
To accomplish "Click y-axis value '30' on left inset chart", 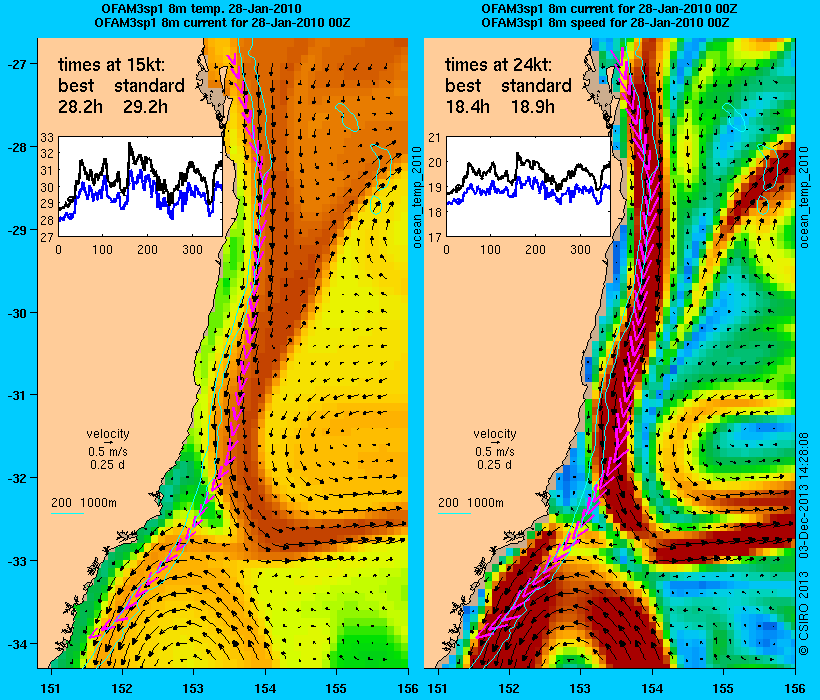I will click(48, 187).
